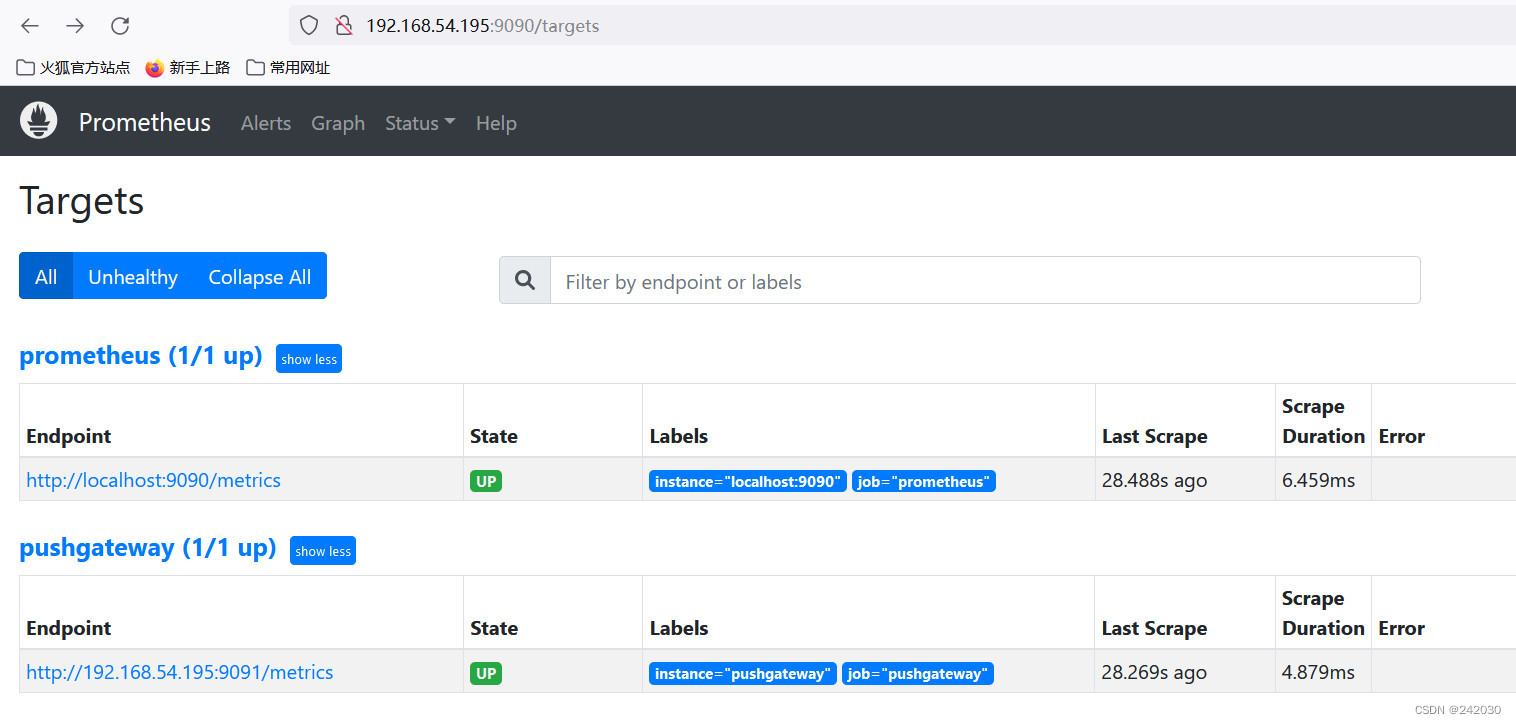
Task: Open the Alerts page
Action: pyautogui.click(x=266, y=123)
